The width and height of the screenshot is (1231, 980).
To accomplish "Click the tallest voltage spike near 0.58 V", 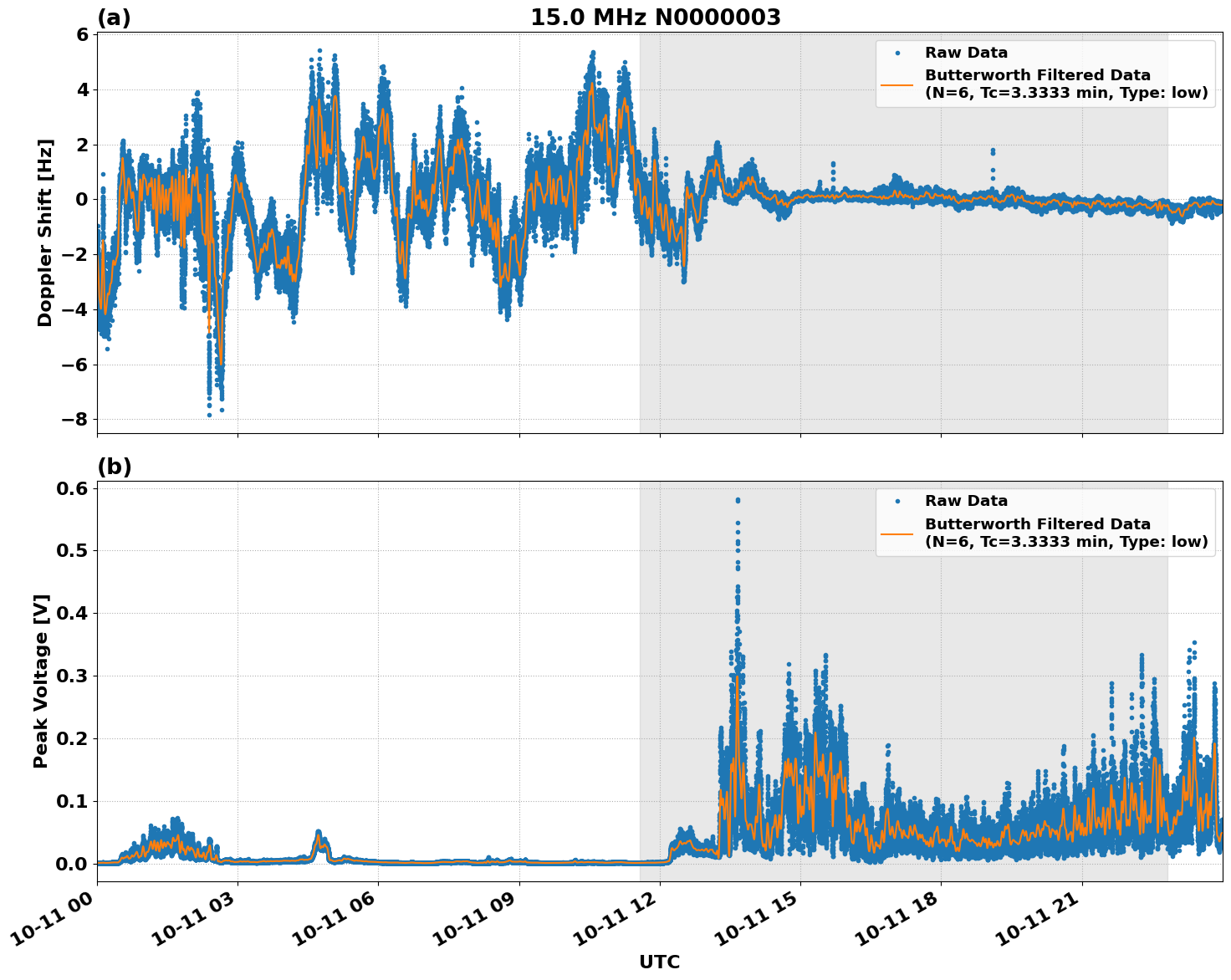I will coord(737,500).
